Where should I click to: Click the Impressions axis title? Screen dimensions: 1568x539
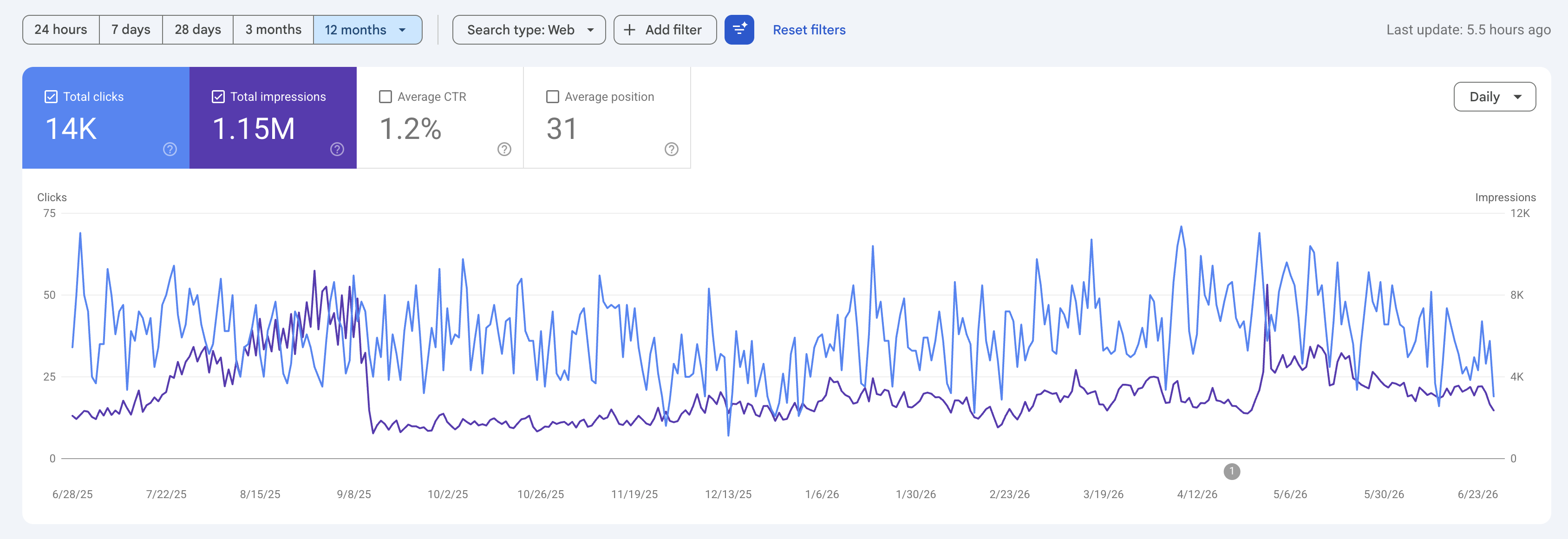[1505, 197]
